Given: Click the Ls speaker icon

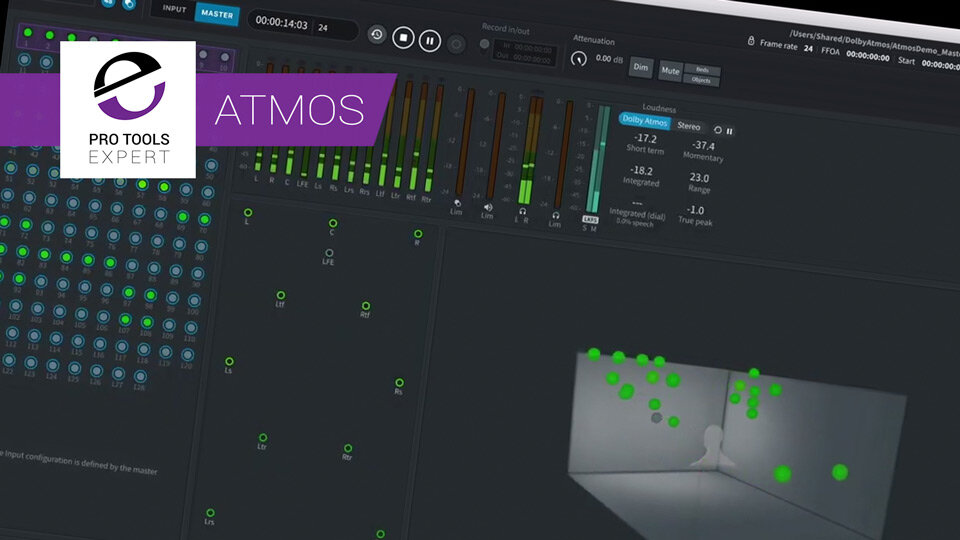Looking at the screenshot, I should point(229,361).
